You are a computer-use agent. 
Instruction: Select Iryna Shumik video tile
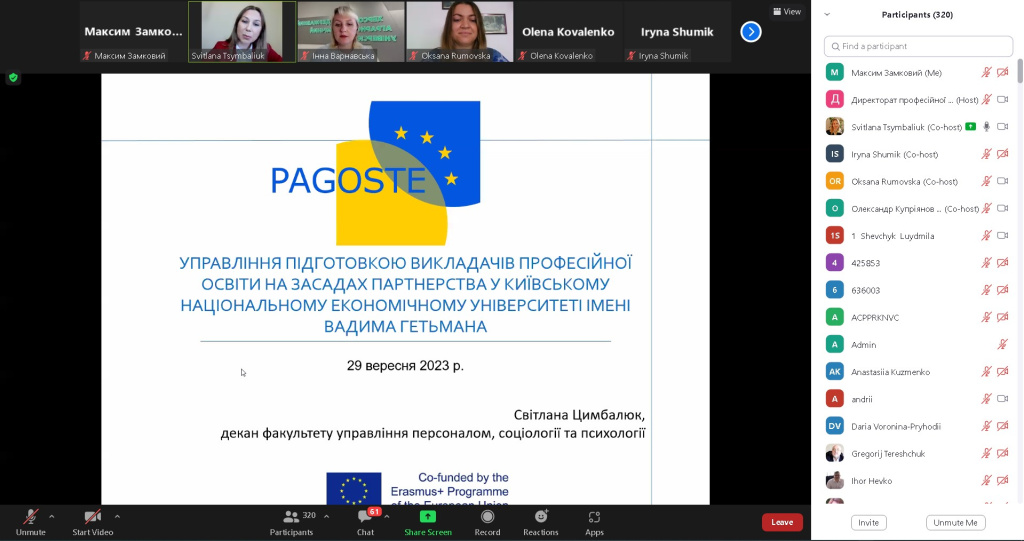[677, 31]
